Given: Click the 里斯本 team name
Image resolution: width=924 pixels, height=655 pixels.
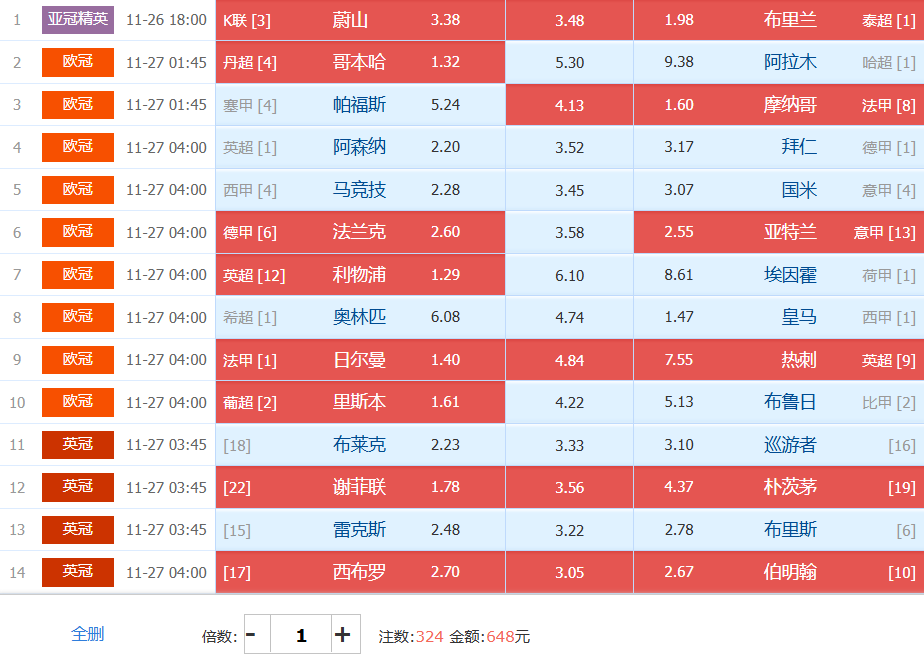Looking at the screenshot, I should tap(359, 402).
